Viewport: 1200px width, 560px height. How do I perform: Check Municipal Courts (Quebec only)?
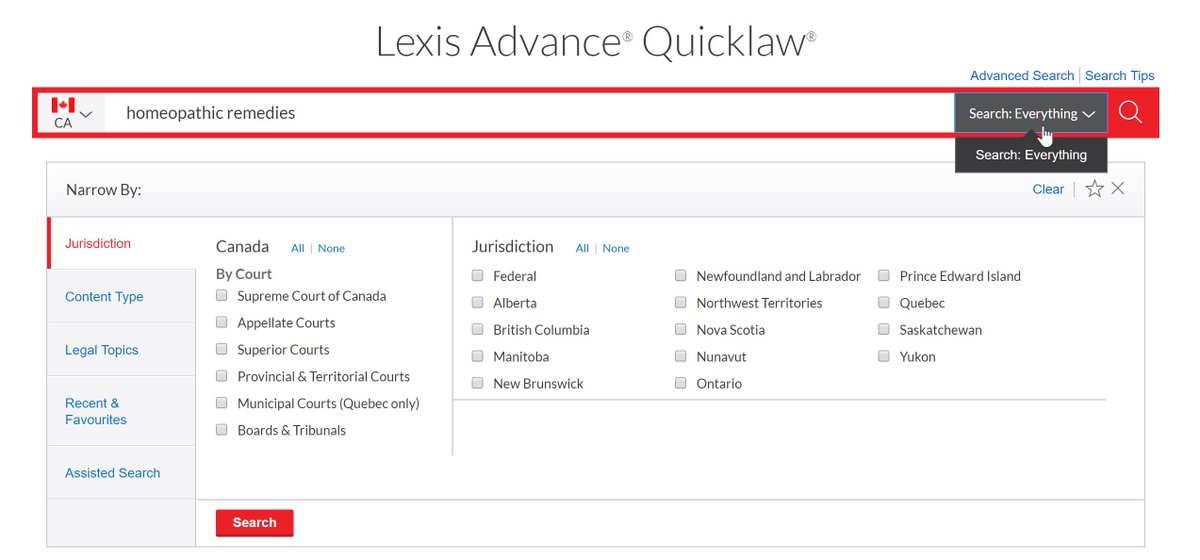click(221, 403)
